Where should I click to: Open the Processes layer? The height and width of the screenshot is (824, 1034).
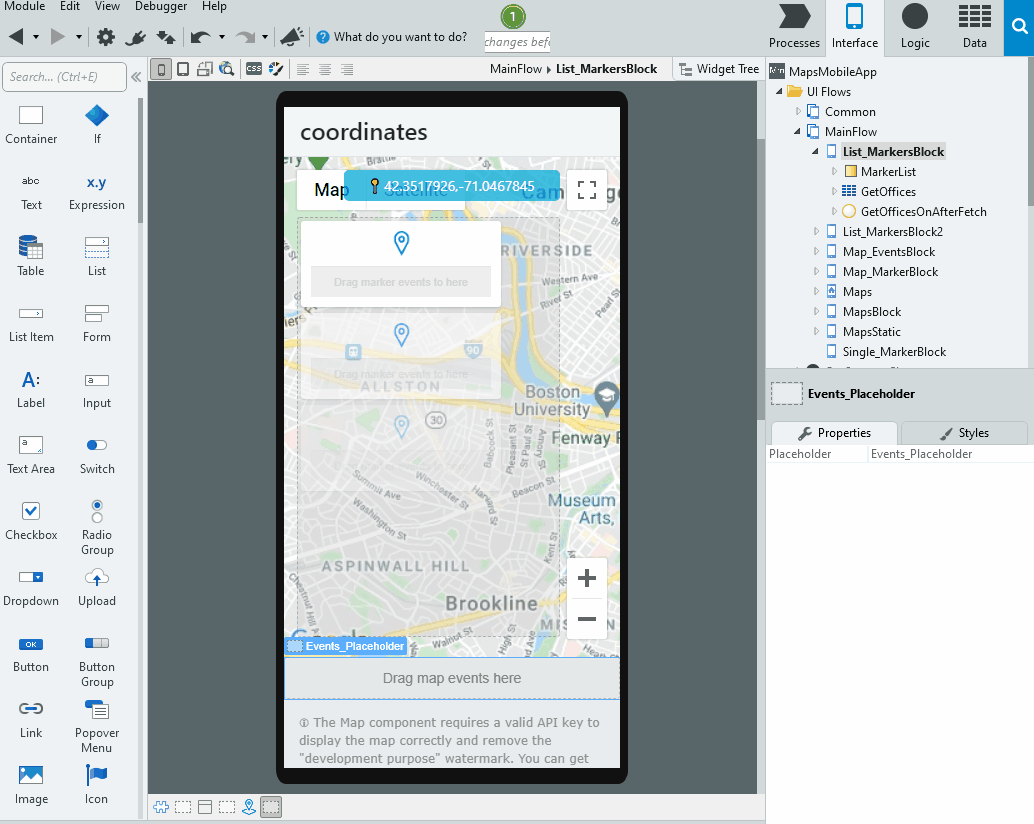point(794,27)
